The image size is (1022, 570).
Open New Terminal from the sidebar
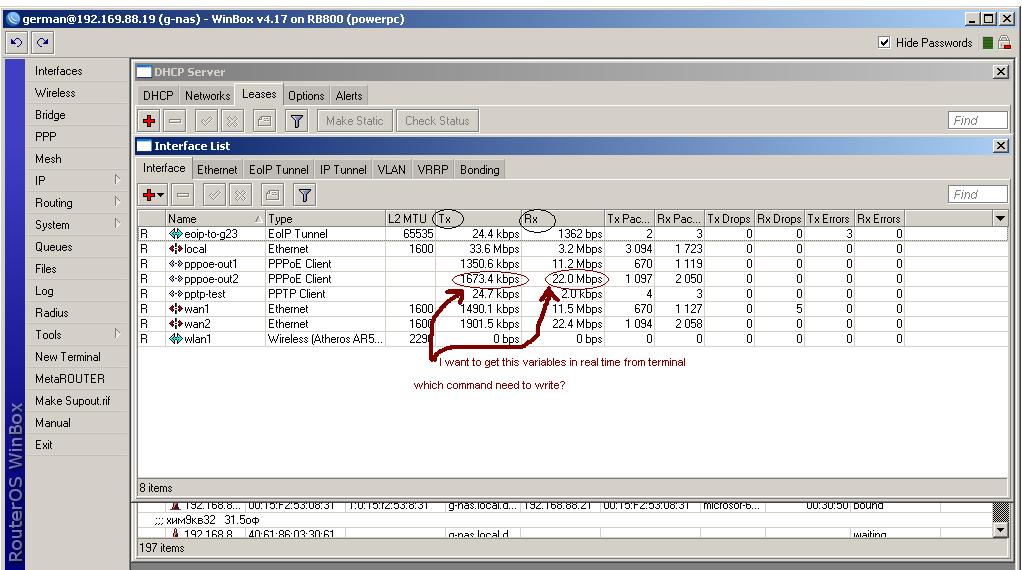(68, 357)
